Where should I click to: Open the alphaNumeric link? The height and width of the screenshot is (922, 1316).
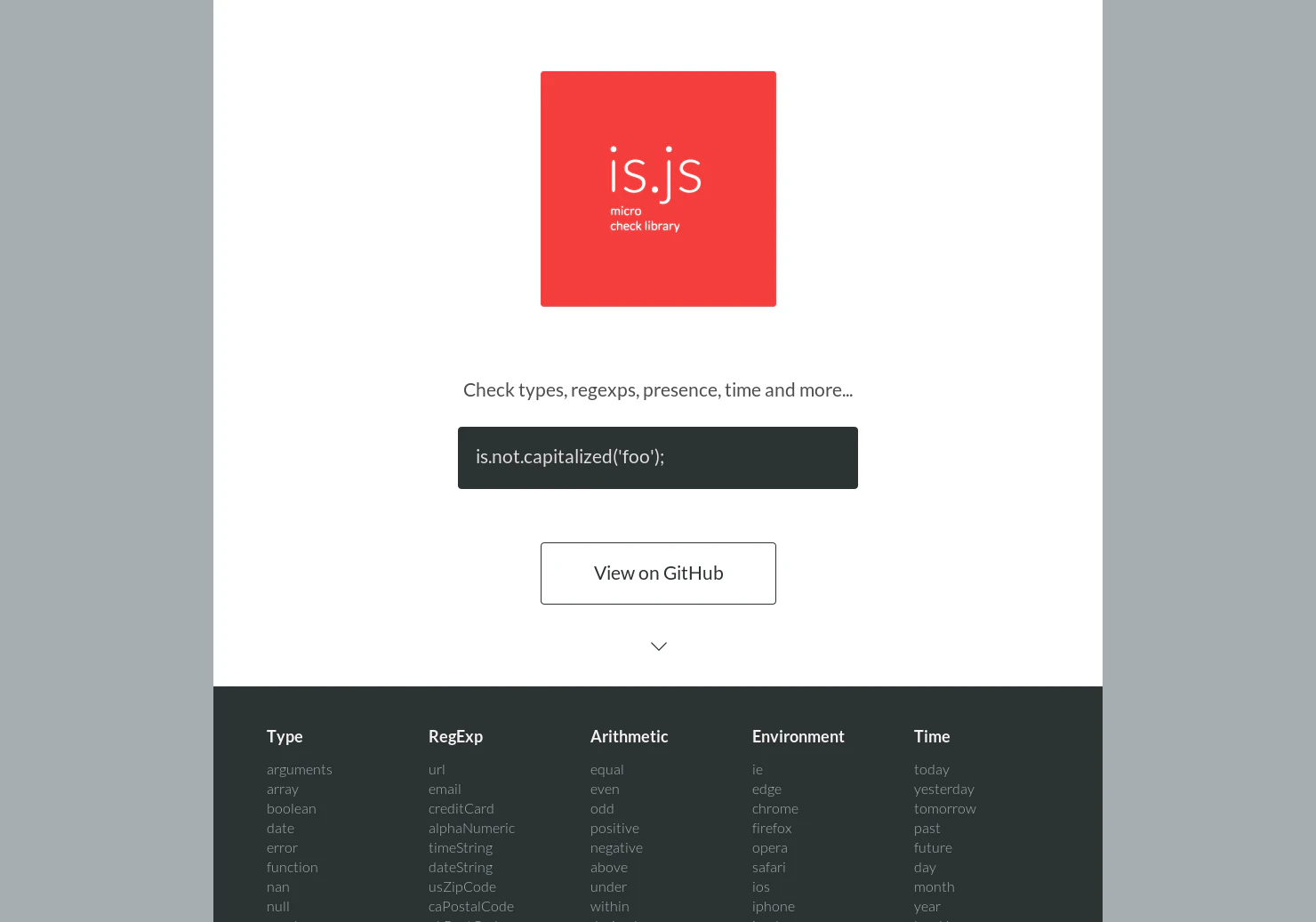click(471, 829)
